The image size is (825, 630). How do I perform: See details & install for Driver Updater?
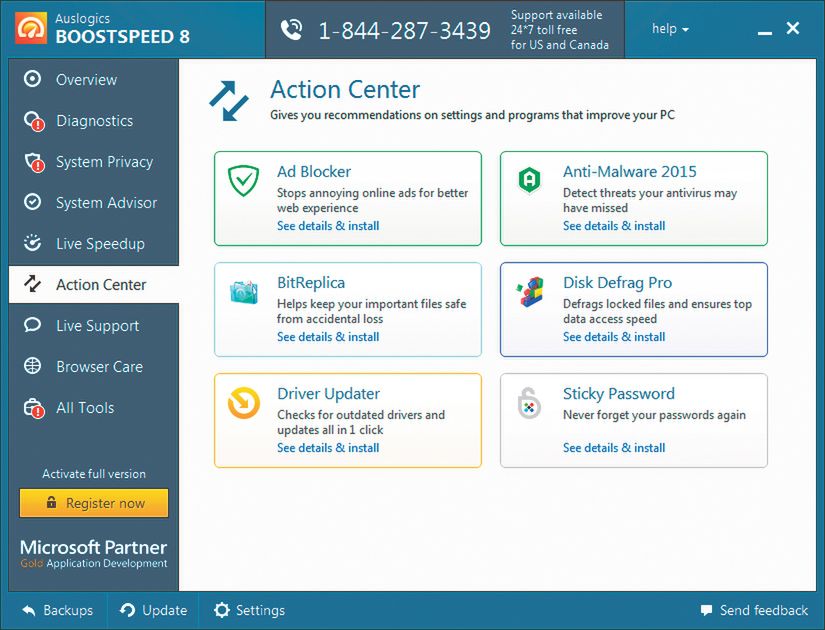[x=328, y=448]
